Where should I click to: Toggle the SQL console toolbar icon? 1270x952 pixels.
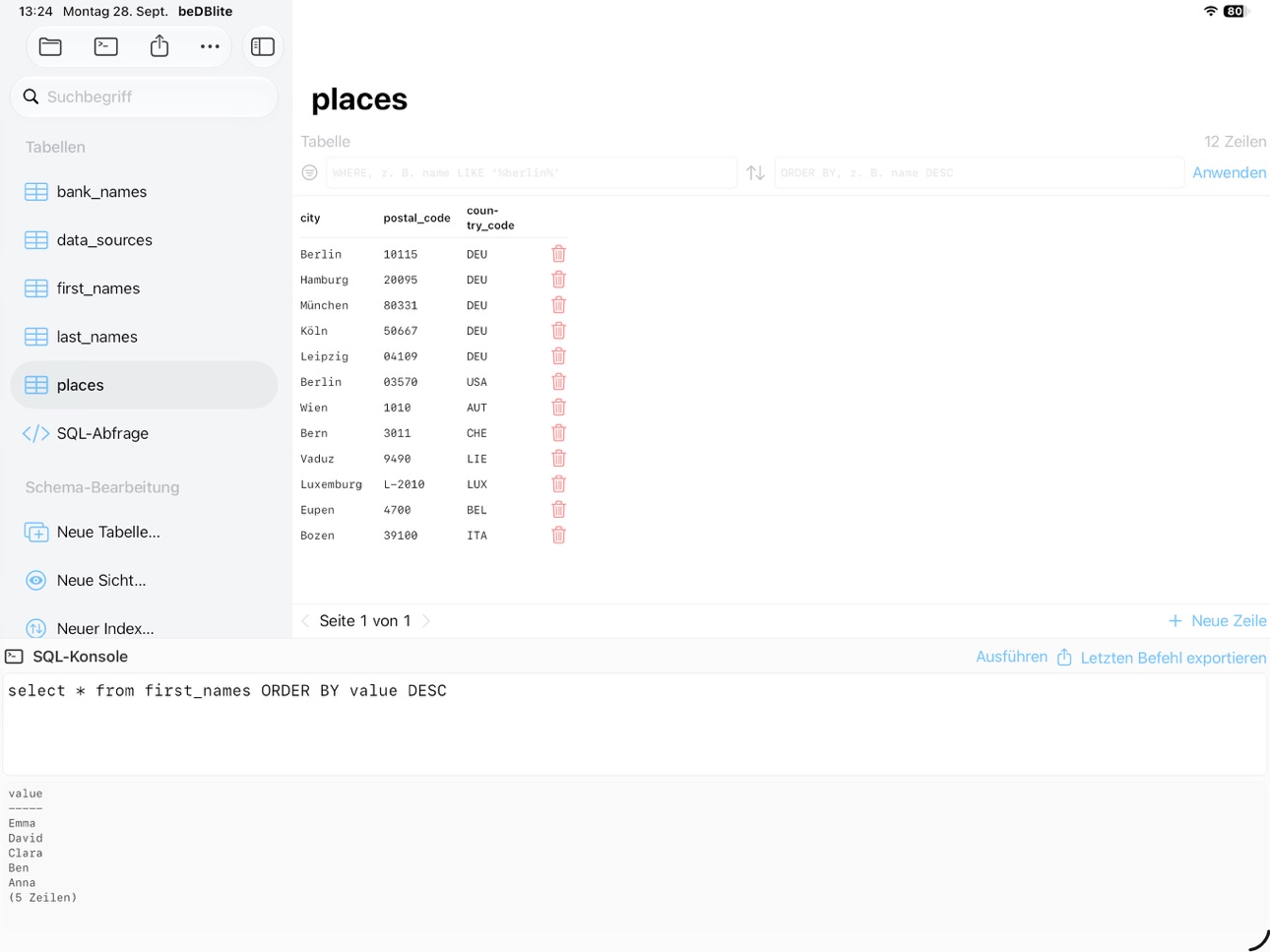pyautogui.click(x=105, y=46)
